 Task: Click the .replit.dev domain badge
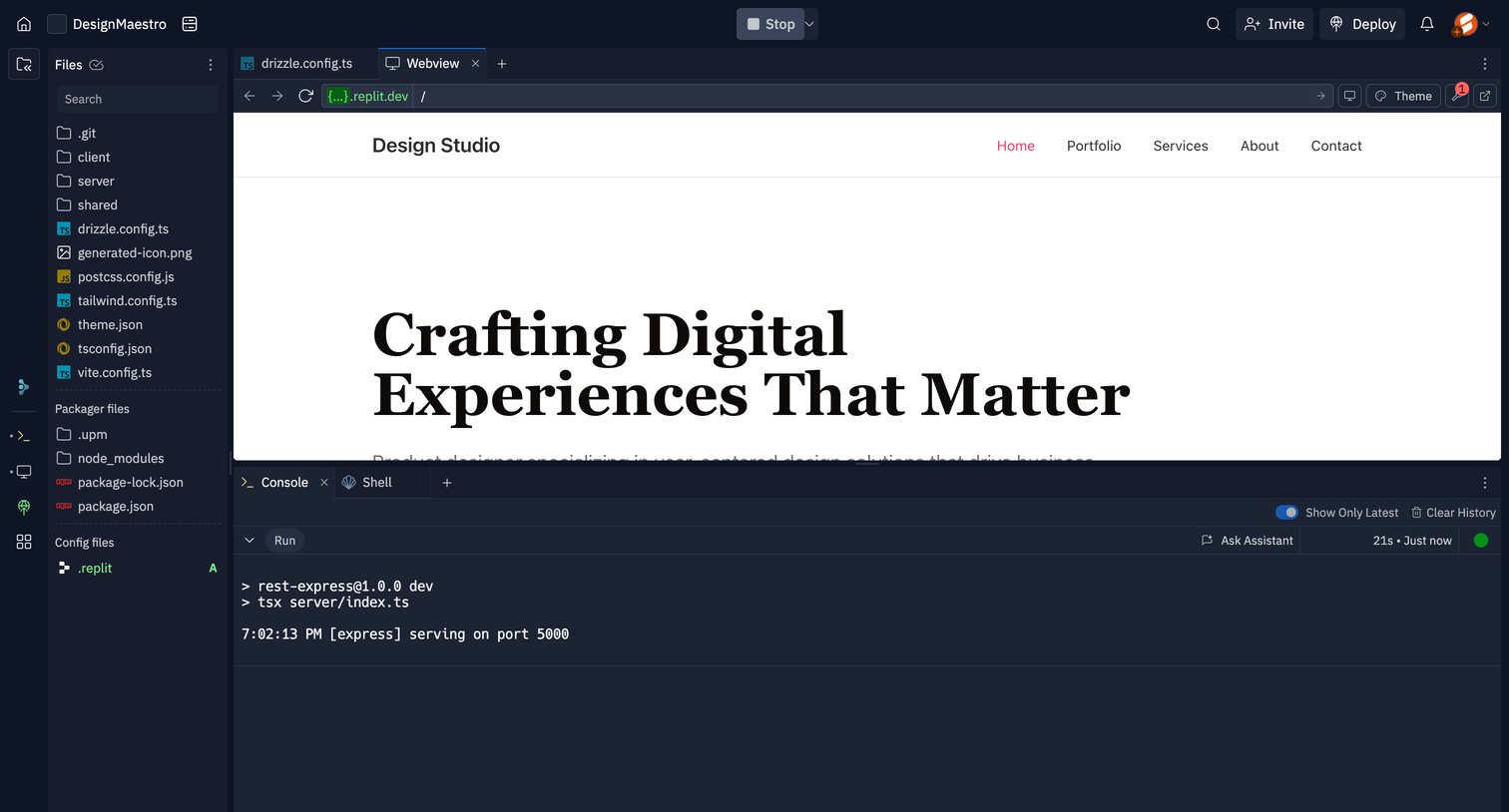point(368,96)
